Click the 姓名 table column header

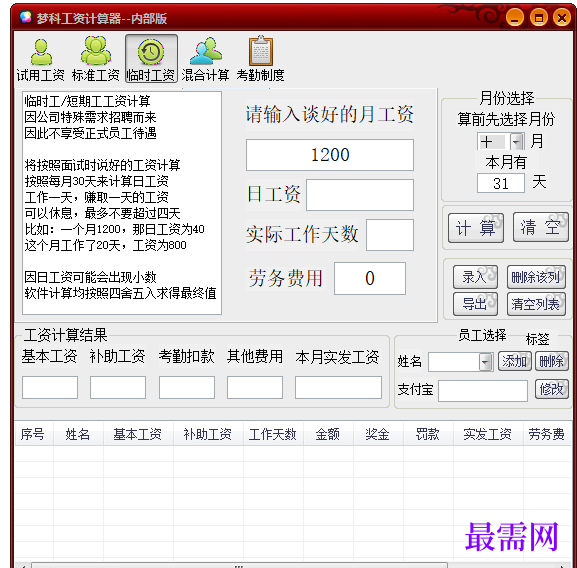tap(78, 434)
